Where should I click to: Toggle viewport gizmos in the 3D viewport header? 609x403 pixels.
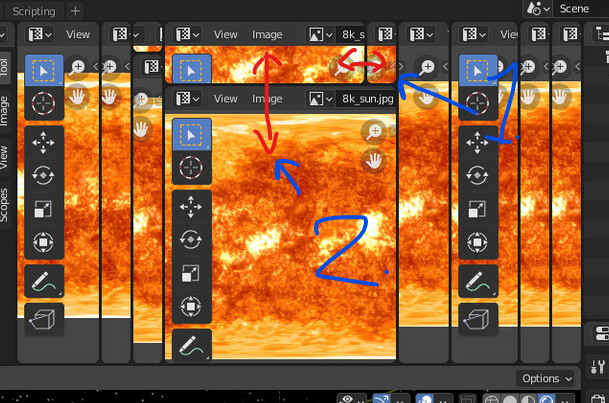click(381, 399)
